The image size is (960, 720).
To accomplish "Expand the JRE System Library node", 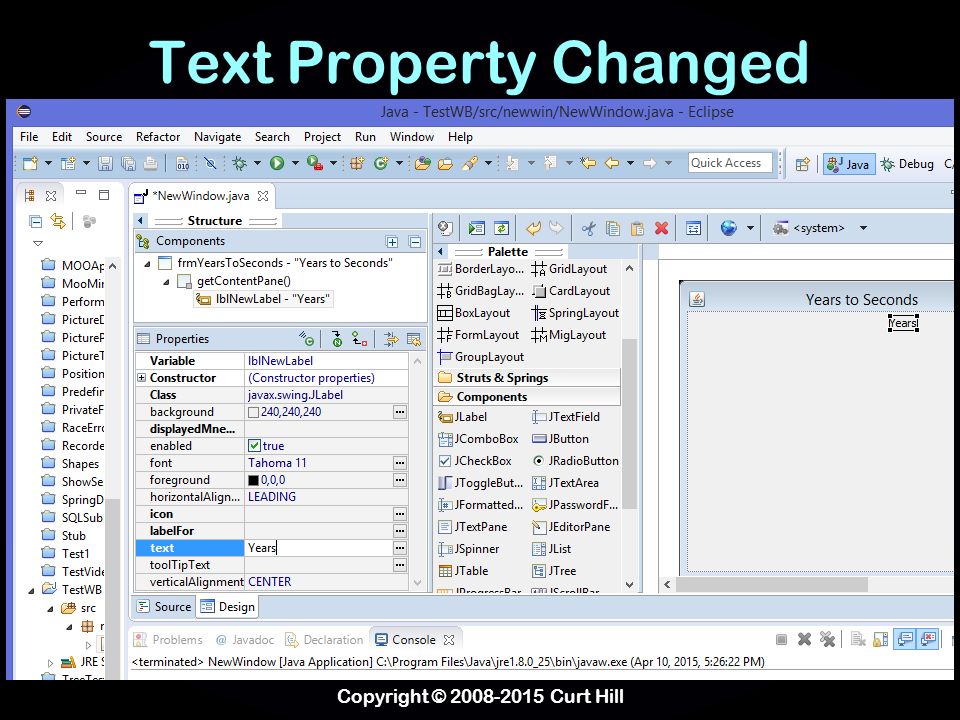I will click(50, 662).
